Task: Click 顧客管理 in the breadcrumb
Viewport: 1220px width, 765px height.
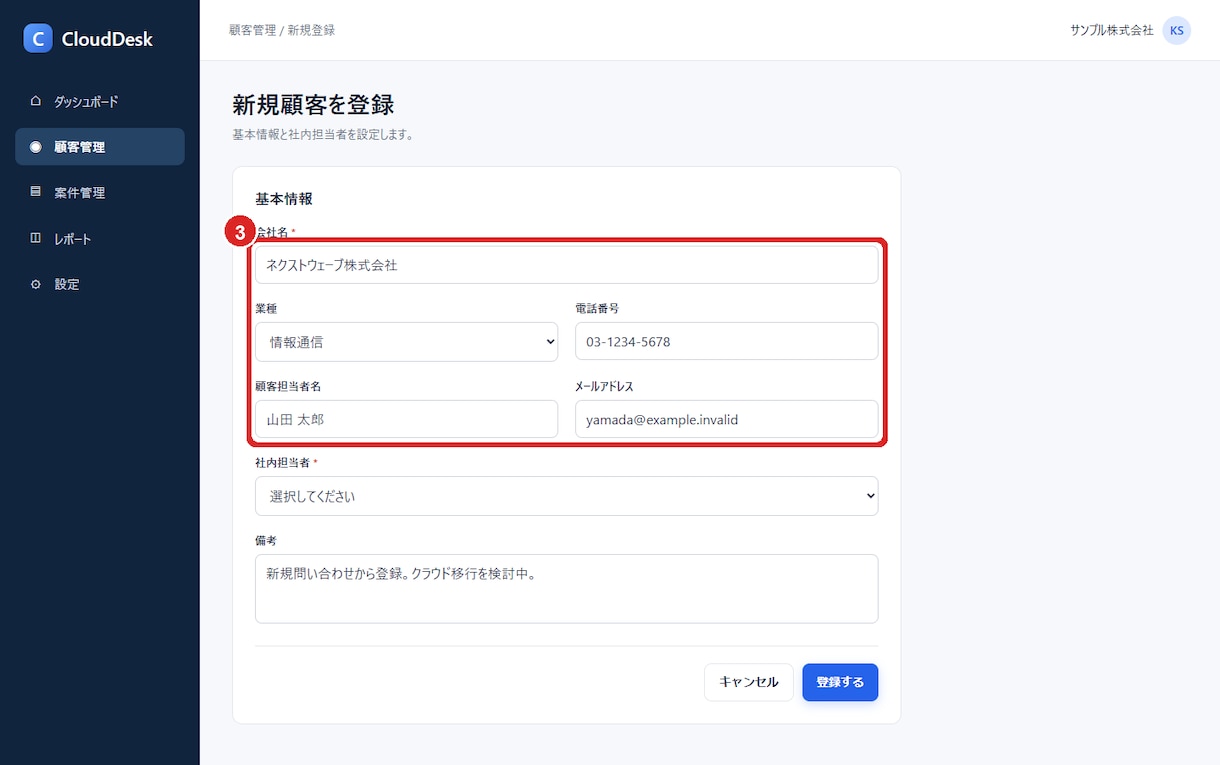Action: 252,31
